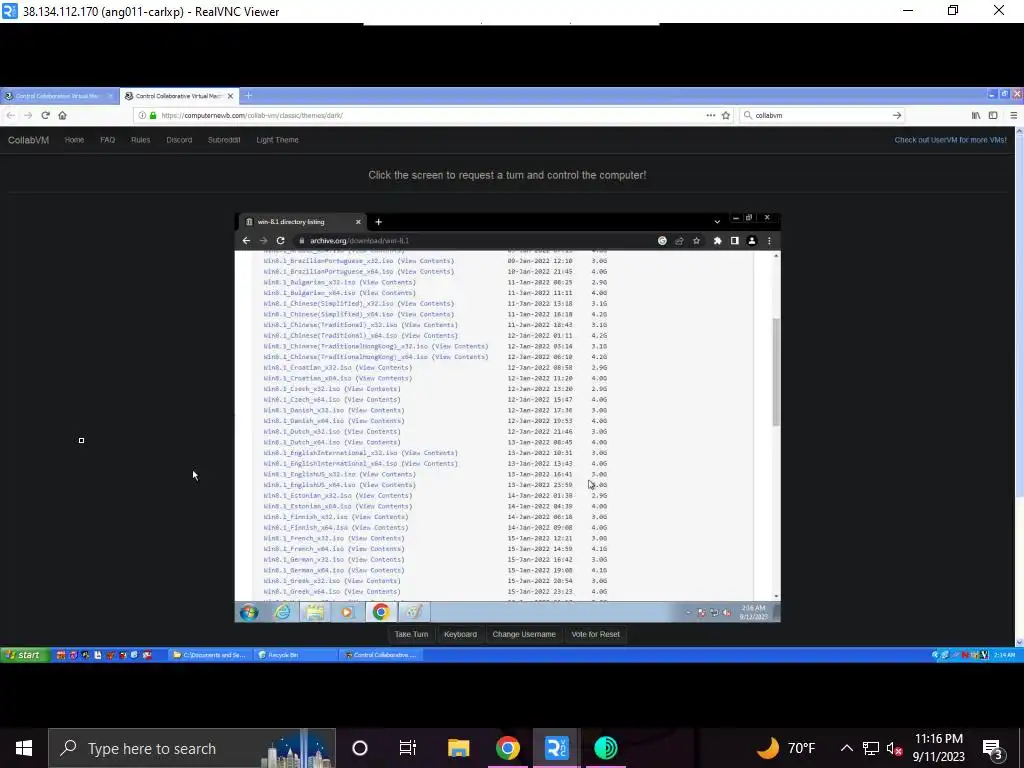Open the Firefox hamburger menu
1024x768 pixels.
coord(1014,115)
